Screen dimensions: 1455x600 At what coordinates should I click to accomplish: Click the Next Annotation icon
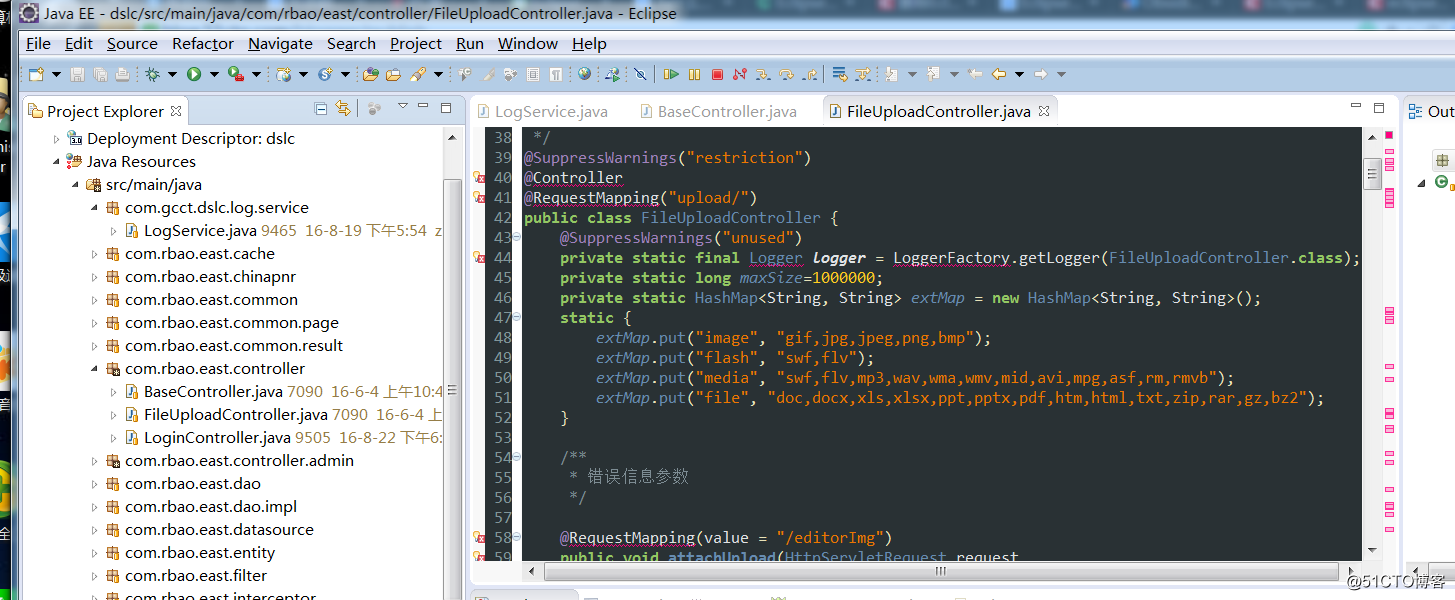pos(891,74)
